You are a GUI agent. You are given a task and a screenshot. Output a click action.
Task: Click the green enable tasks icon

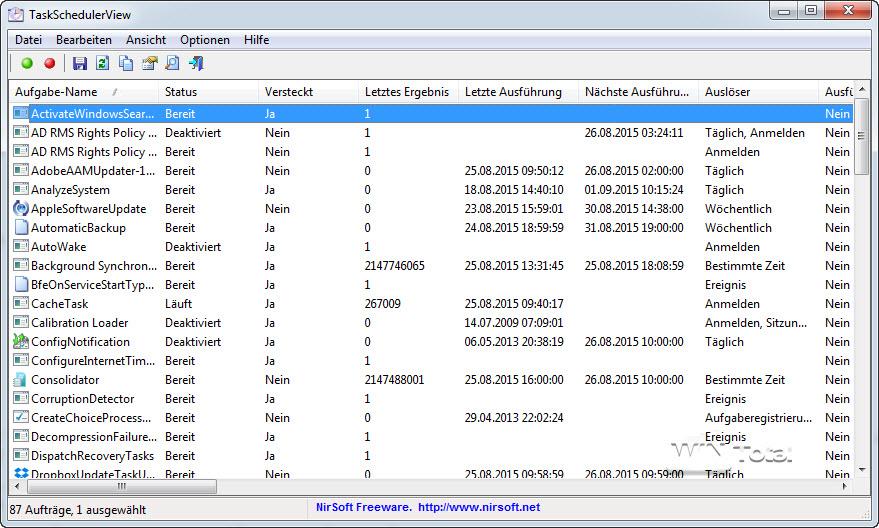[27, 63]
